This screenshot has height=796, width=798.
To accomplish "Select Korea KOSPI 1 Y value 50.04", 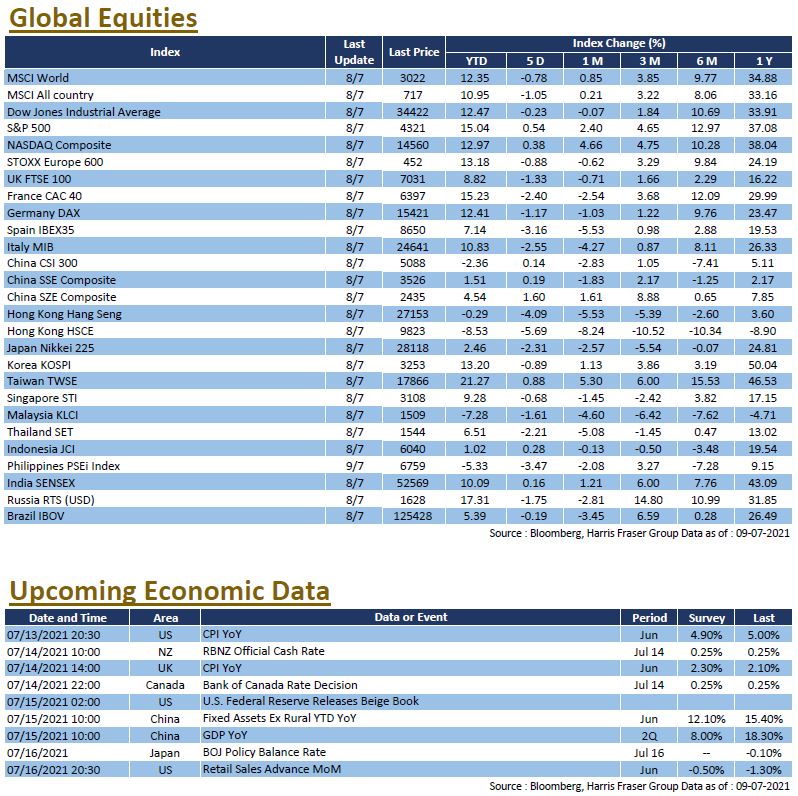I will click(x=762, y=365).
